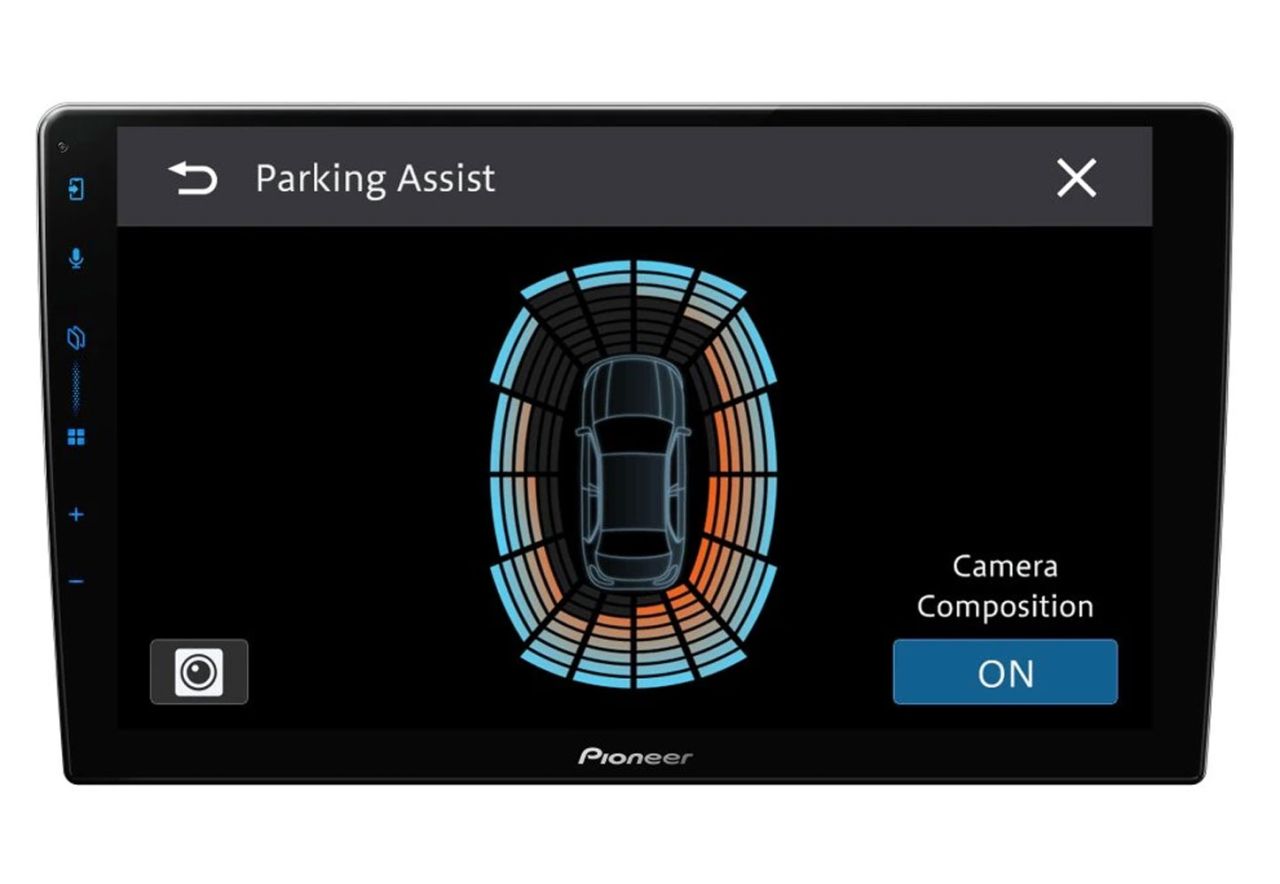
Task: Tap the Camera Composition label text
Action: pos(1004,586)
